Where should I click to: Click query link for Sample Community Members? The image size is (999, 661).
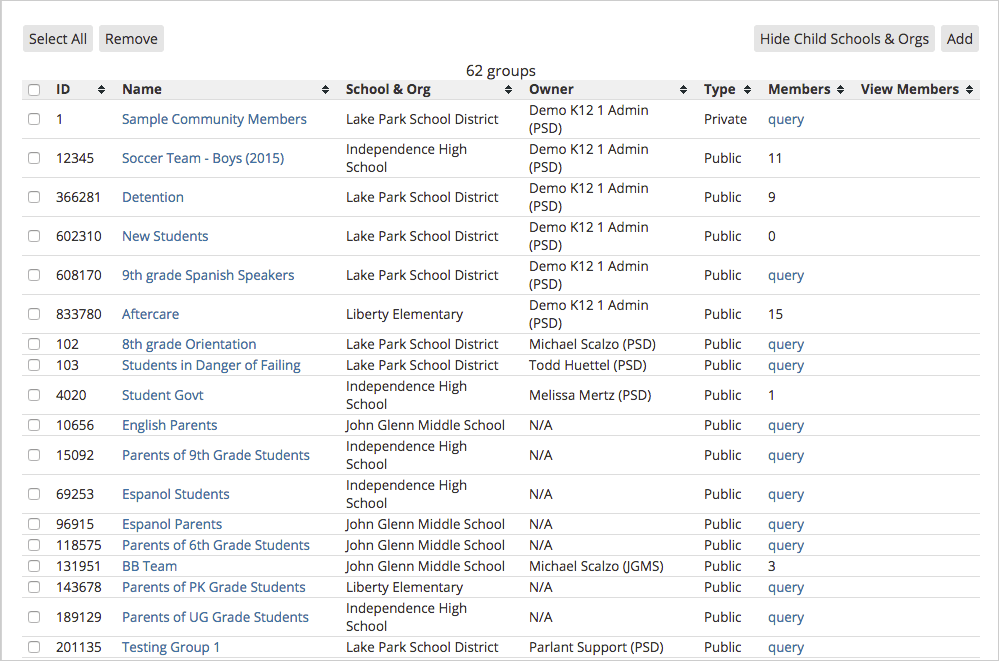point(786,120)
